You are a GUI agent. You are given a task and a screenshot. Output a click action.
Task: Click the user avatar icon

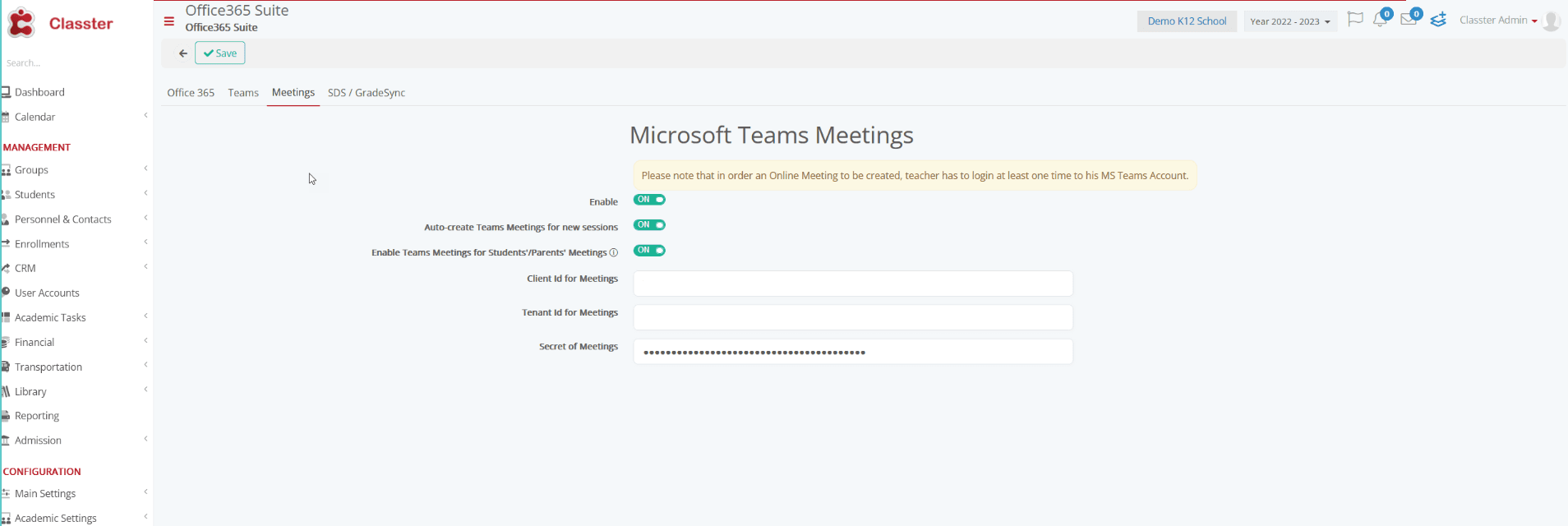[1552, 21]
